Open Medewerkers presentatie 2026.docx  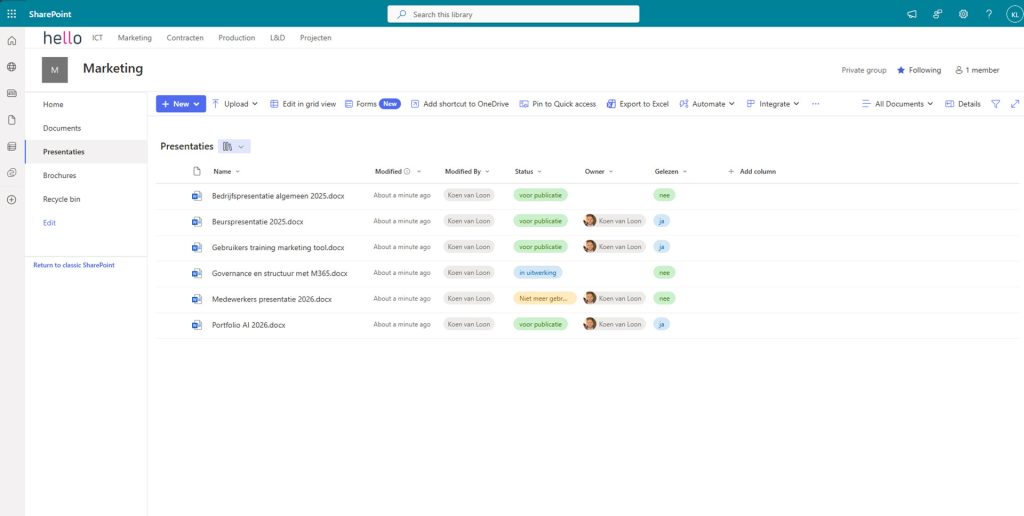tap(272, 299)
